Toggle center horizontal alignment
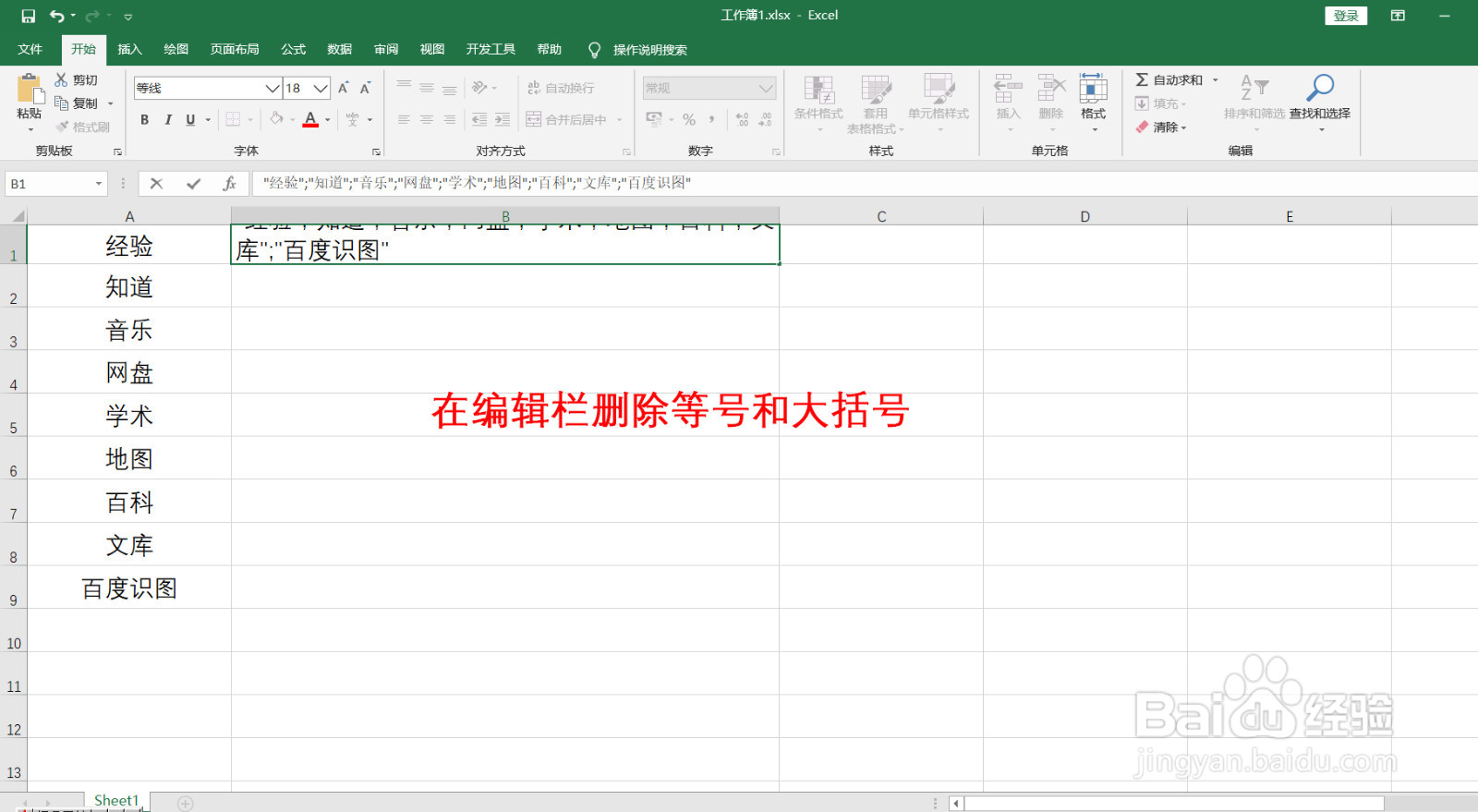The image size is (1478, 812). [x=427, y=119]
